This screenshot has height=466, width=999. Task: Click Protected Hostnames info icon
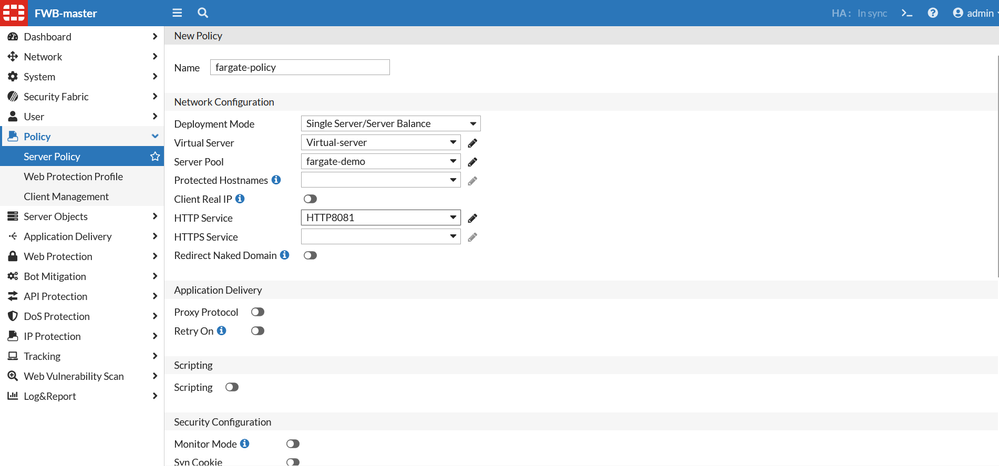[276, 180]
